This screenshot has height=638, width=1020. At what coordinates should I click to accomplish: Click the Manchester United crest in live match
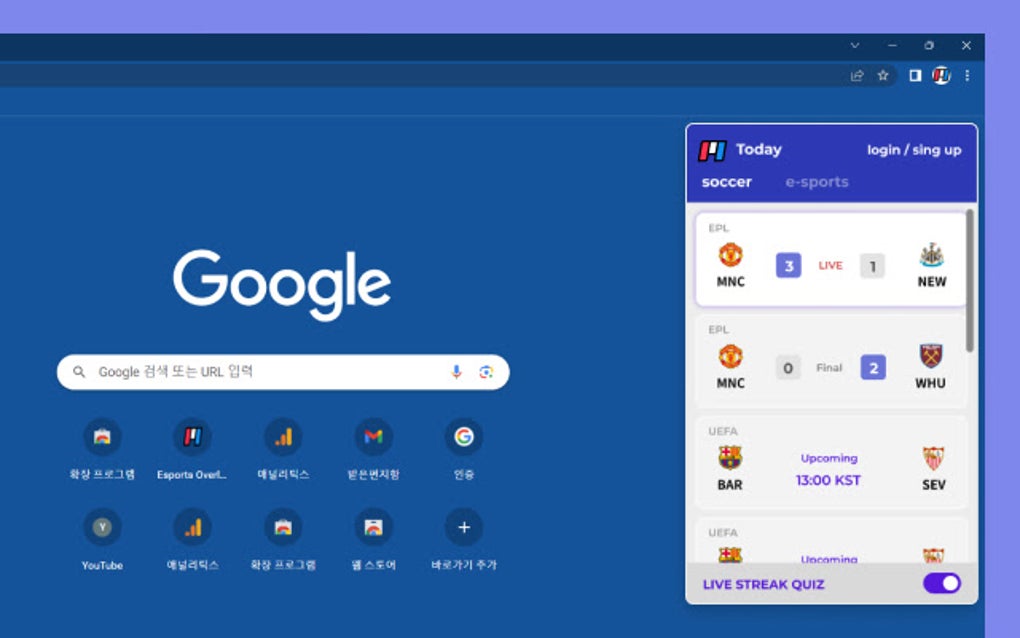pyautogui.click(x=729, y=256)
